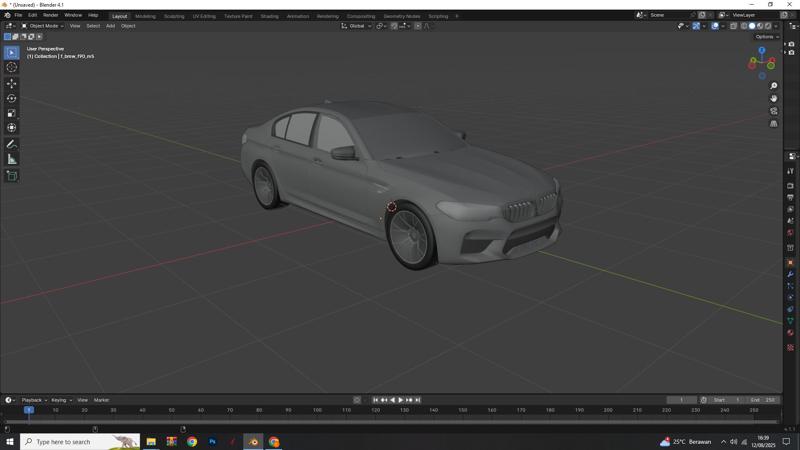800x450 pixels.
Task: Switch to UV Editing workspace tab
Action: [204, 16]
